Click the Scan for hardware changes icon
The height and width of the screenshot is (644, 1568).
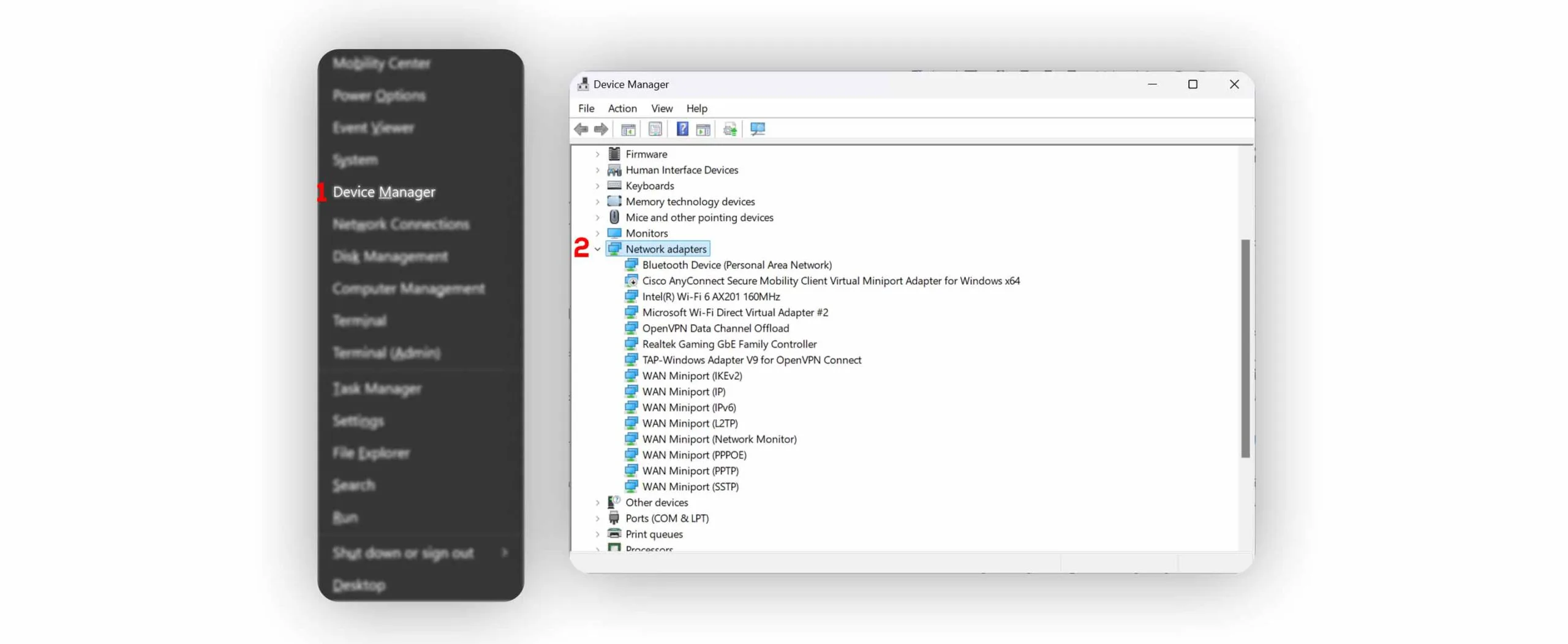(758, 129)
